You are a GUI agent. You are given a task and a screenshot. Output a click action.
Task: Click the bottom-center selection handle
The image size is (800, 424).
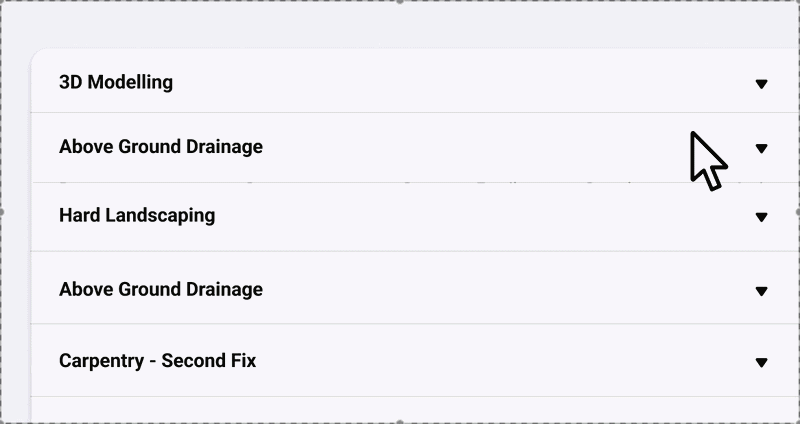[x=400, y=421]
